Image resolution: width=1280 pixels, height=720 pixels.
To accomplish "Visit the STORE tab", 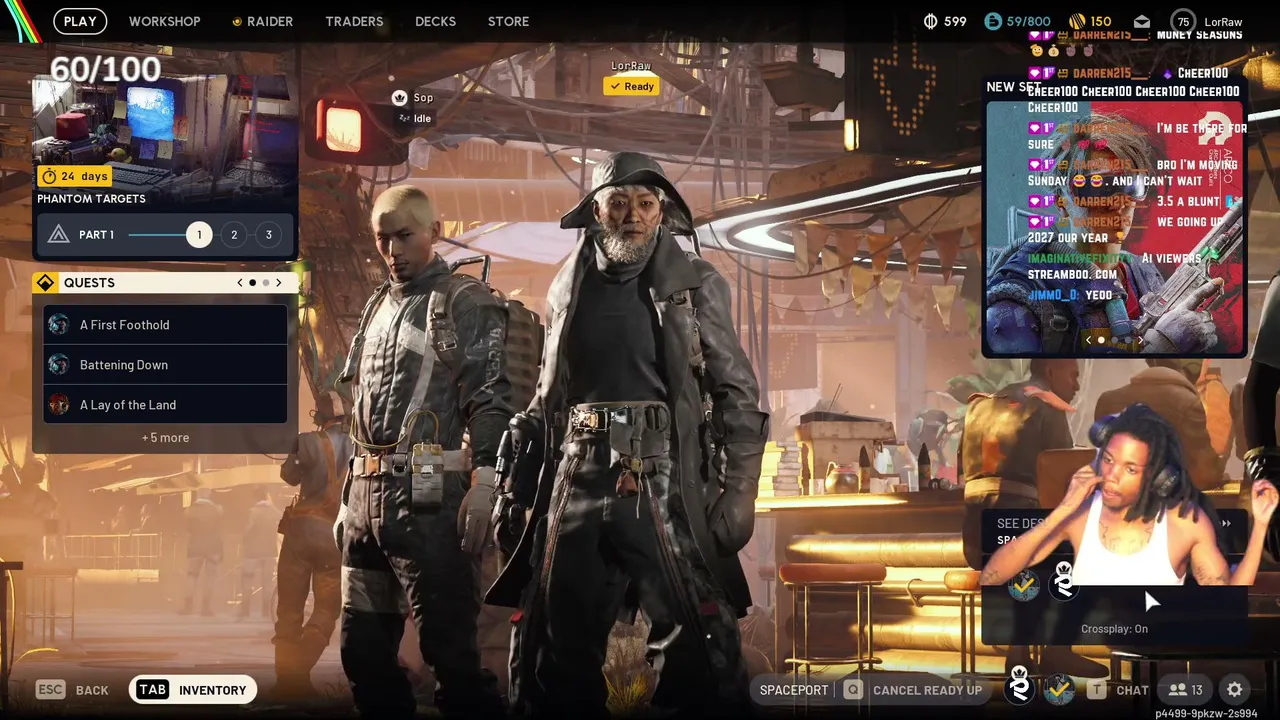I will (x=508, y=21).
